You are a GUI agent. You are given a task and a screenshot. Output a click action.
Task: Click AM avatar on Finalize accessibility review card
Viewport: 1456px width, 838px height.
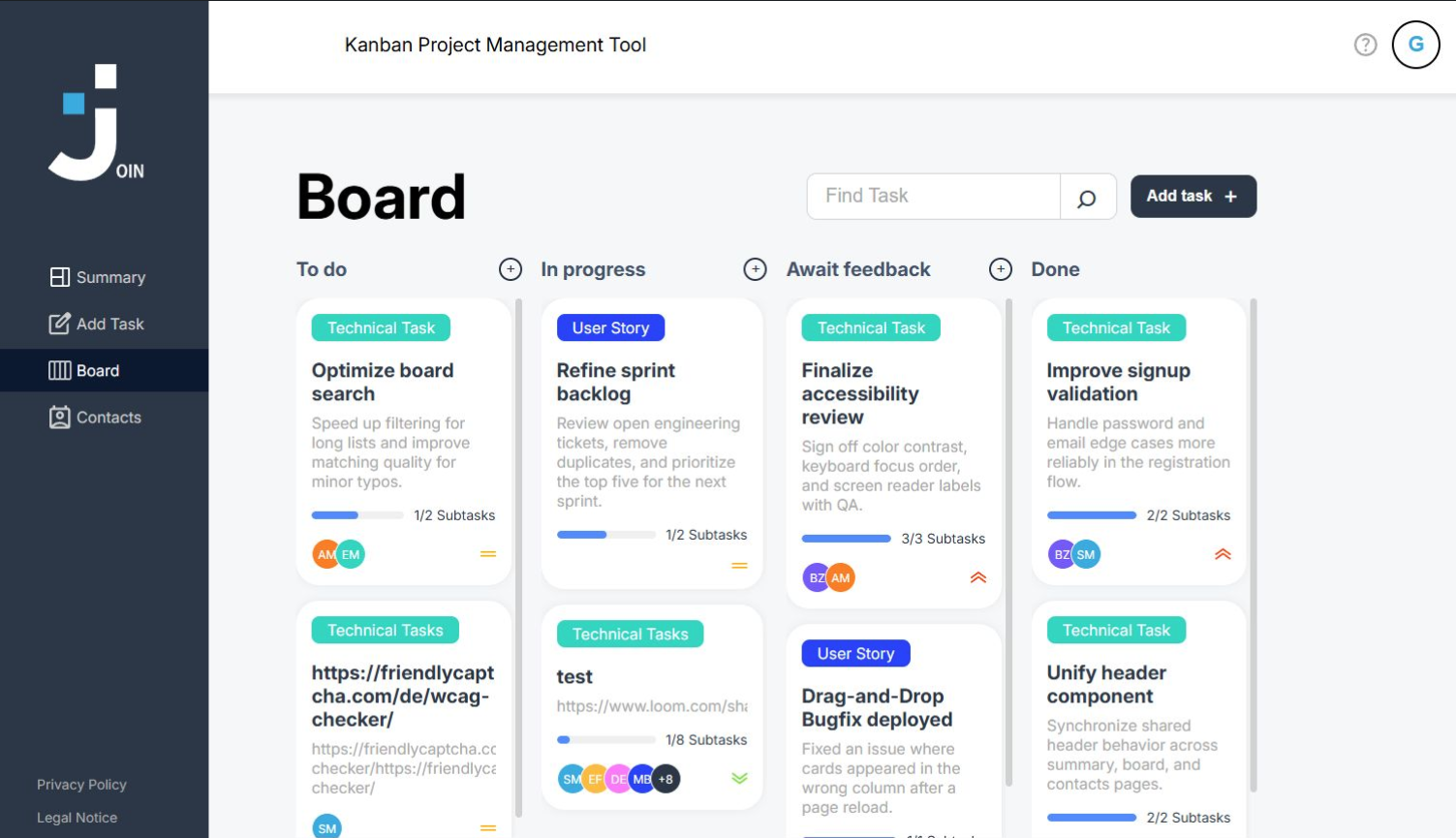[841, 577]
